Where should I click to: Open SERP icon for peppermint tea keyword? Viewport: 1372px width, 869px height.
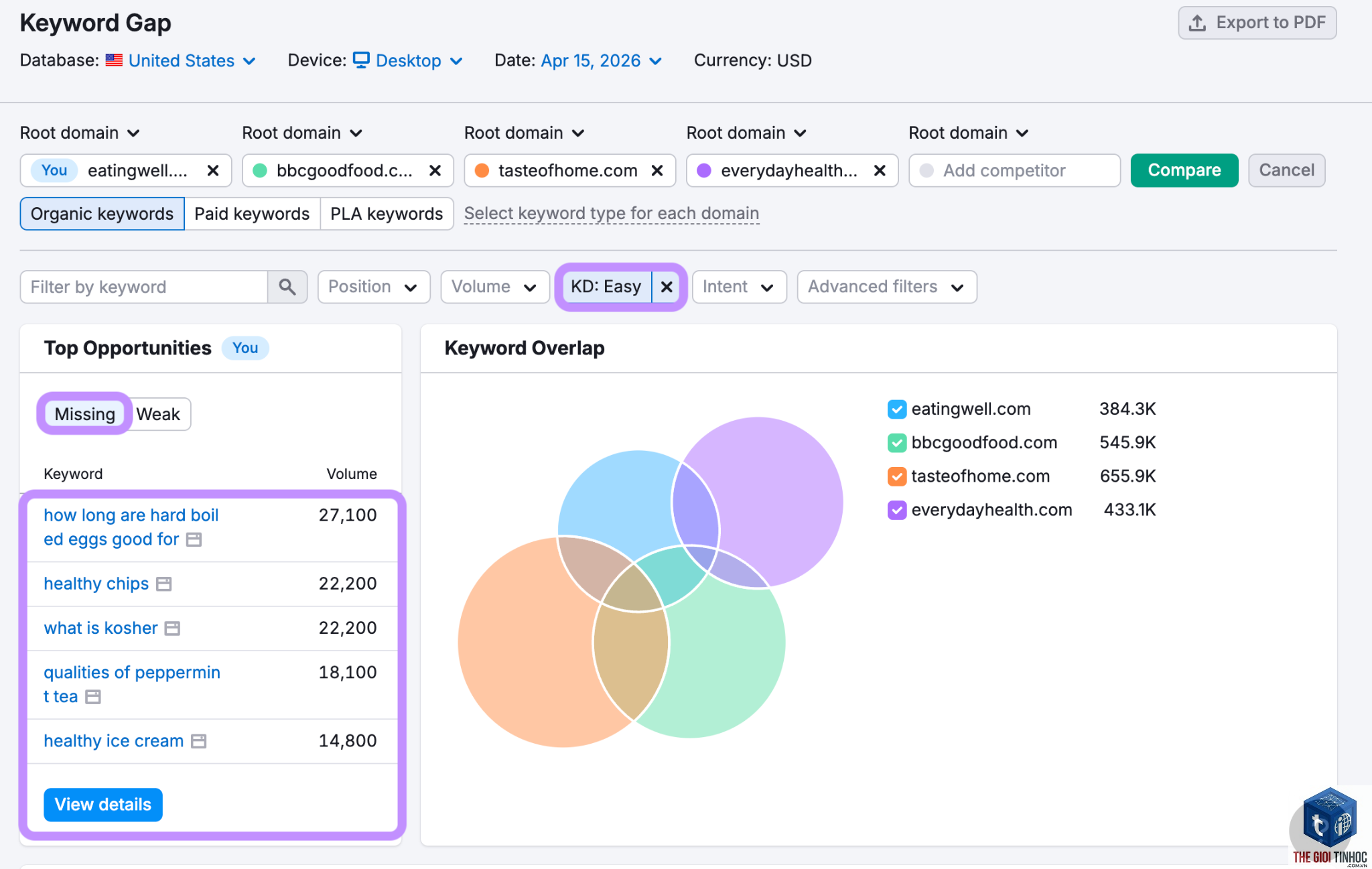pos(93,697)
